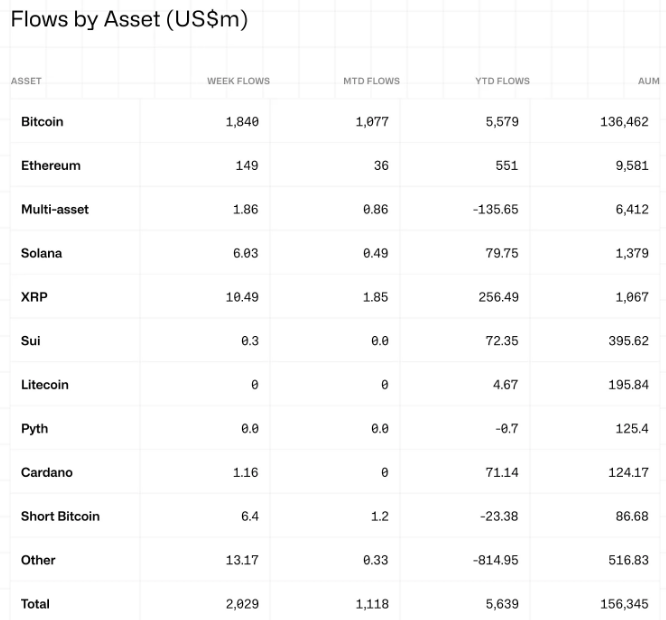Select the Litecoin row label
The width and height of the screenshot is (666, 620).
pos(45,385)
